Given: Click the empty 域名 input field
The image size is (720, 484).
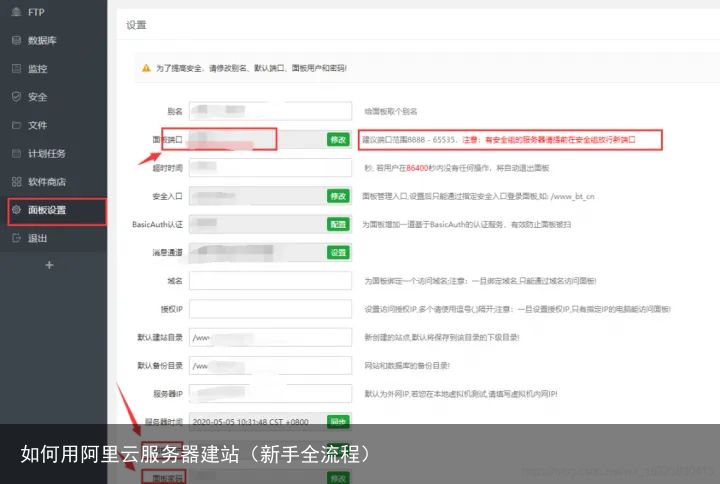Looking at the screenshot, I should tap(270, 281).
